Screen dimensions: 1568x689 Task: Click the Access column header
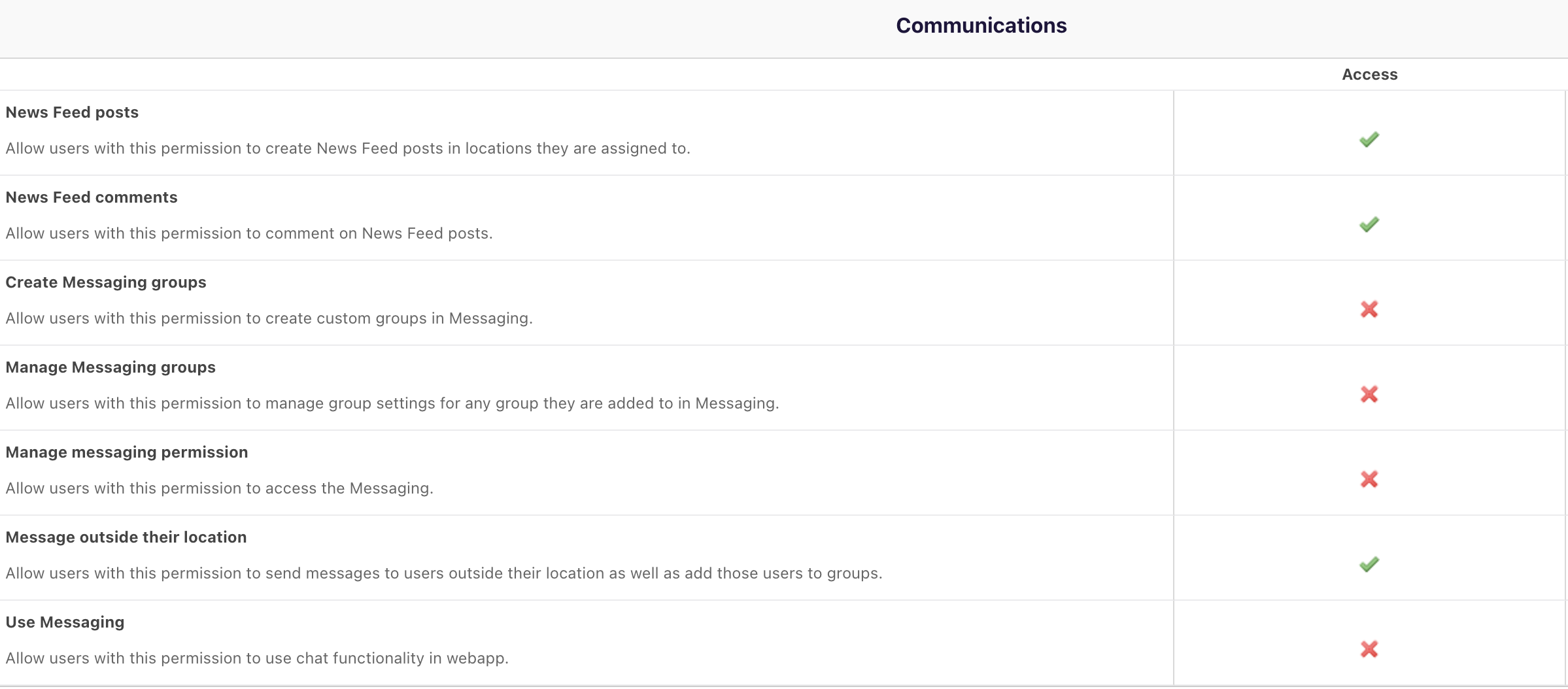pyautogui.click(x=1369, y=75)
